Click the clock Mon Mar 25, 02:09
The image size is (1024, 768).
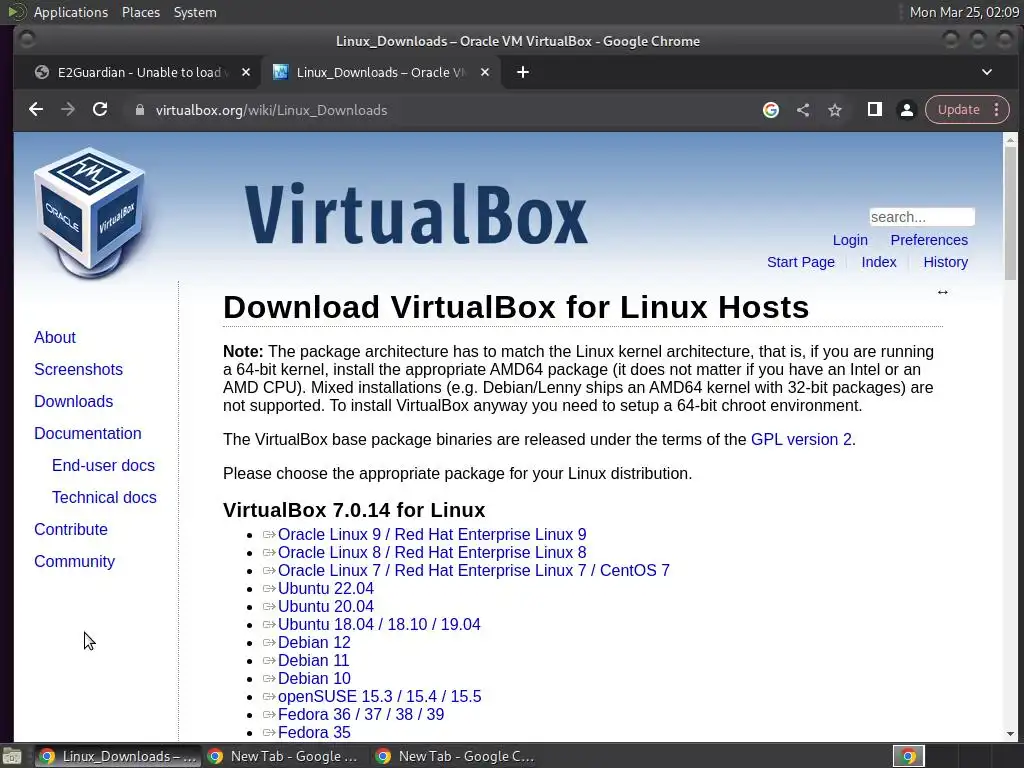point(964,12)
